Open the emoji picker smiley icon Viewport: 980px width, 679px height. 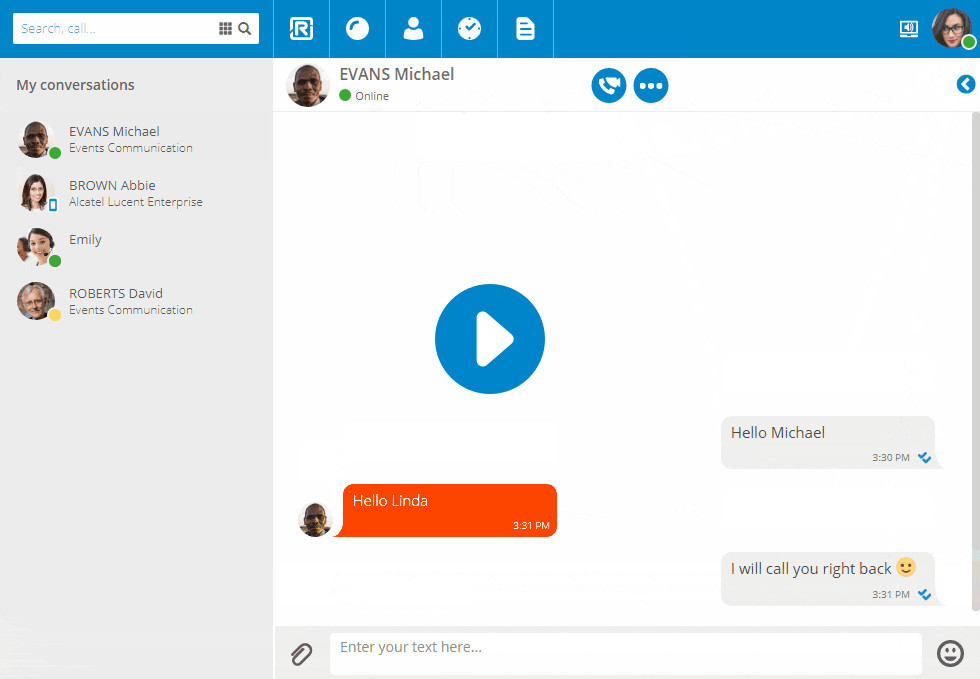(950, 653)
